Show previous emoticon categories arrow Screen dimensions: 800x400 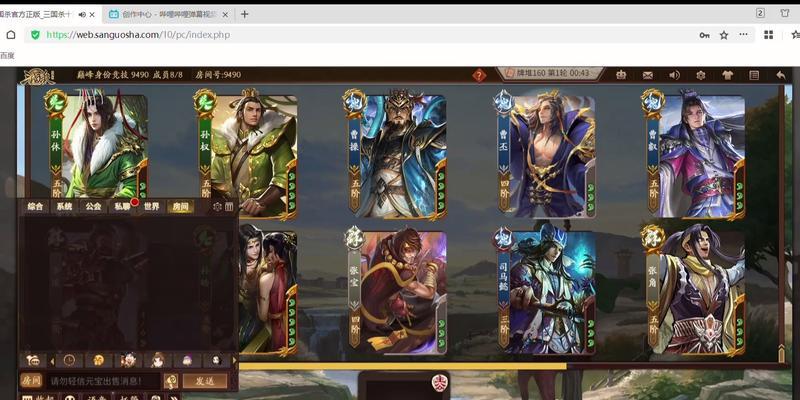point(52,361)
